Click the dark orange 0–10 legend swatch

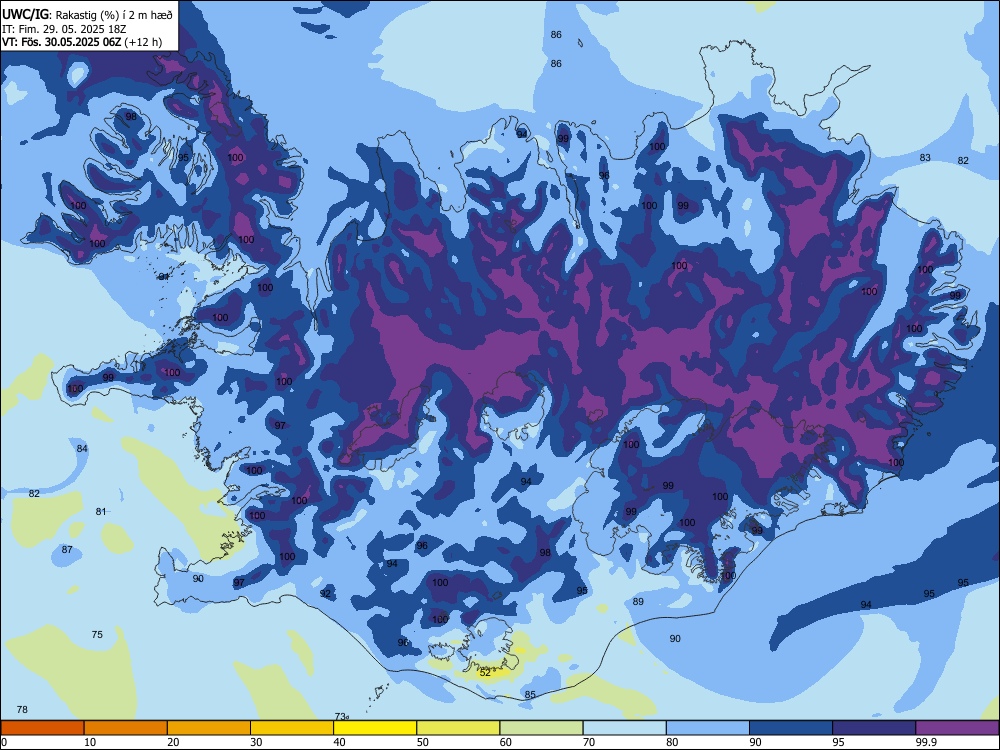(42, 728)
